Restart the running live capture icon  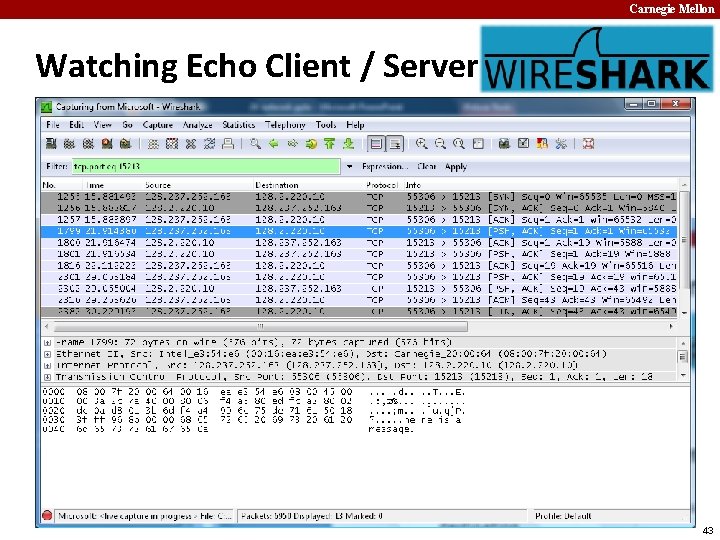click(x=125, y=144)
